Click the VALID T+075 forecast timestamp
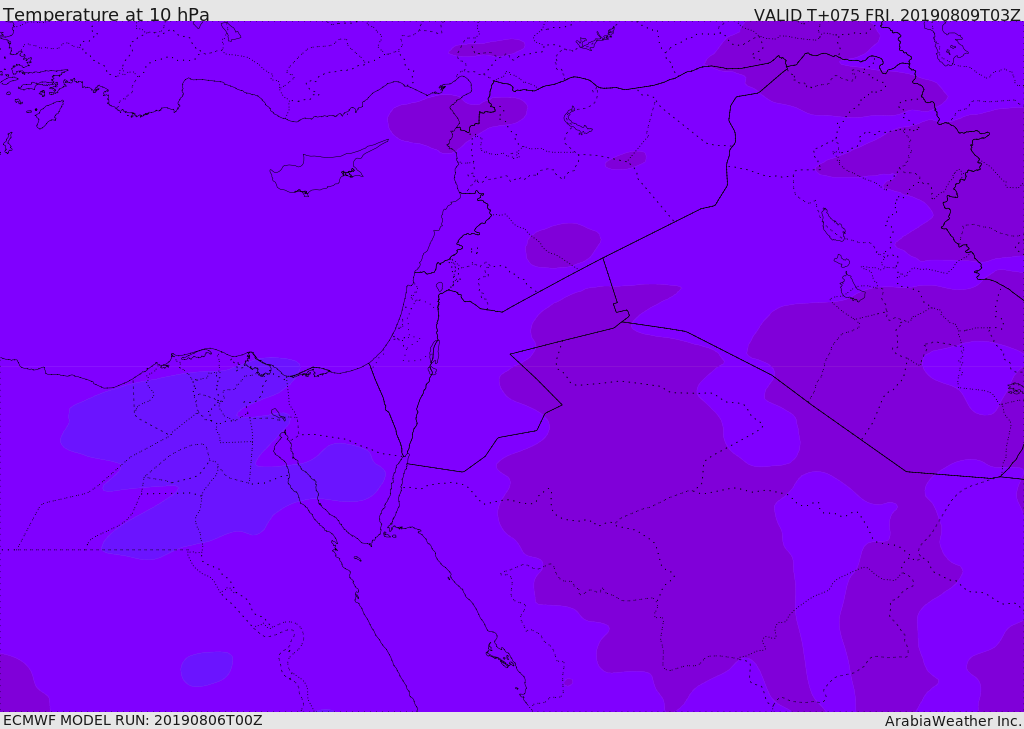 (x=886, y=15)
